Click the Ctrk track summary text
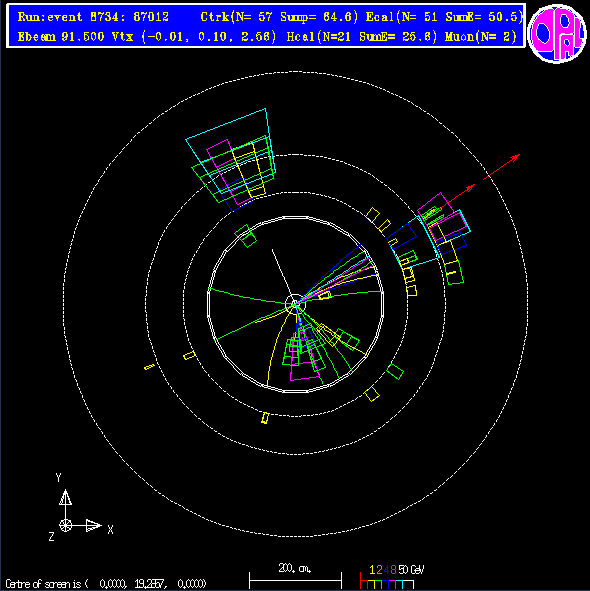Screen dimensions: 590x591 pos(279,17)
